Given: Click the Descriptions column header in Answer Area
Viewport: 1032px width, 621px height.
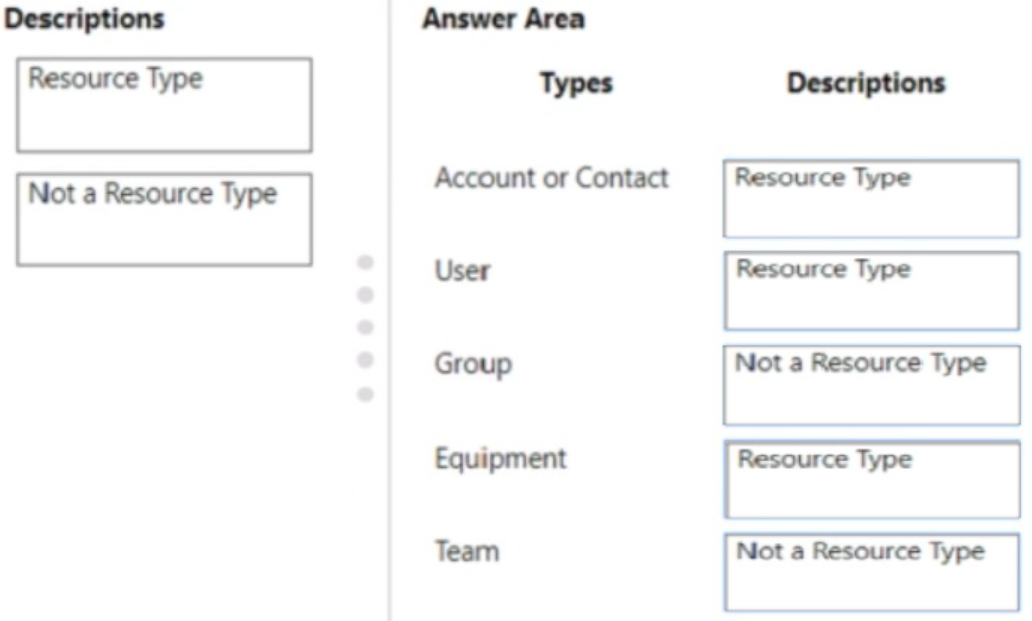Looking at the screenshot, I should [x=866, y=83].
